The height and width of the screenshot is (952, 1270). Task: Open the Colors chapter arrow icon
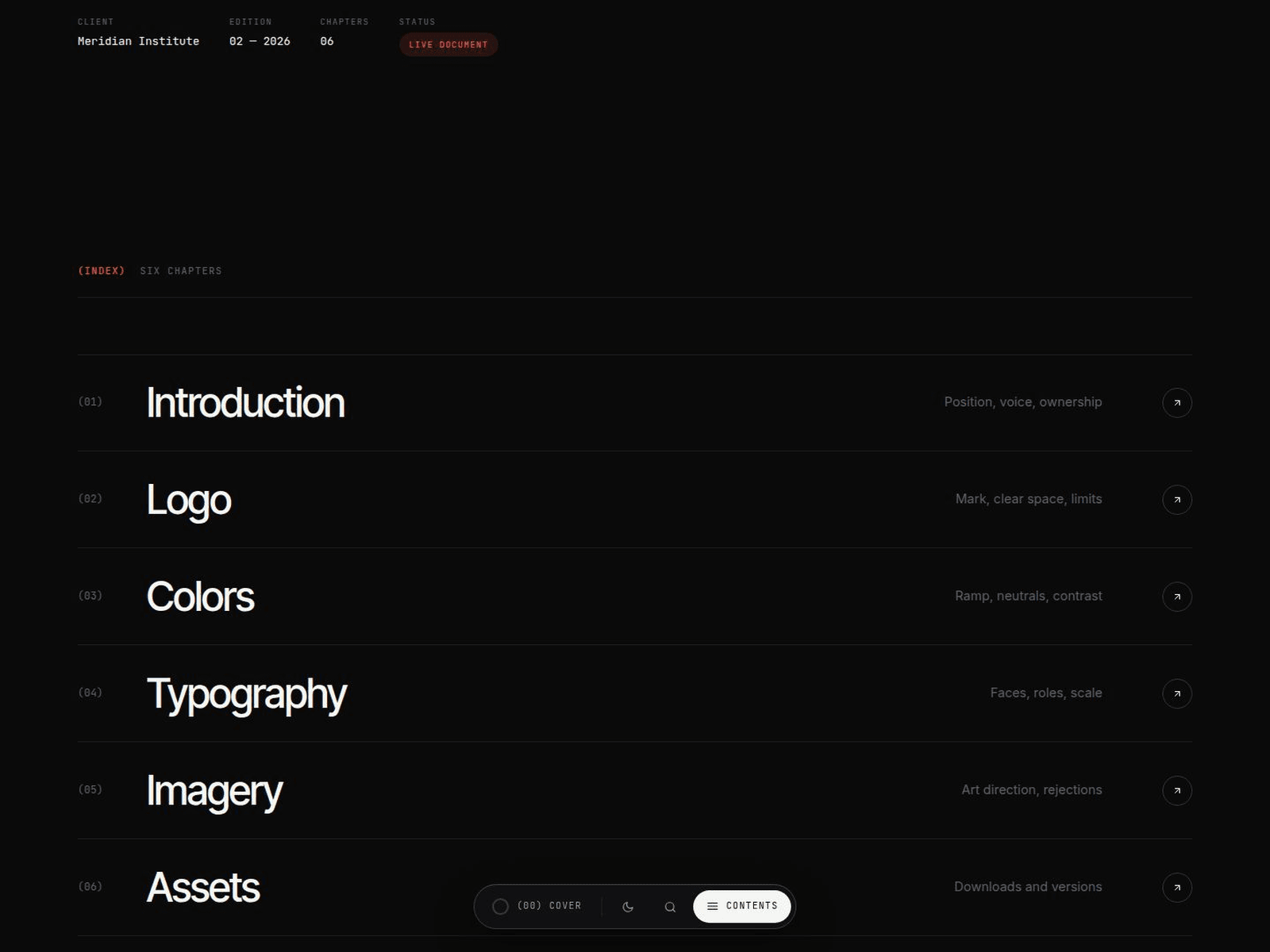pyautogui.click(x=1177, y=597)
